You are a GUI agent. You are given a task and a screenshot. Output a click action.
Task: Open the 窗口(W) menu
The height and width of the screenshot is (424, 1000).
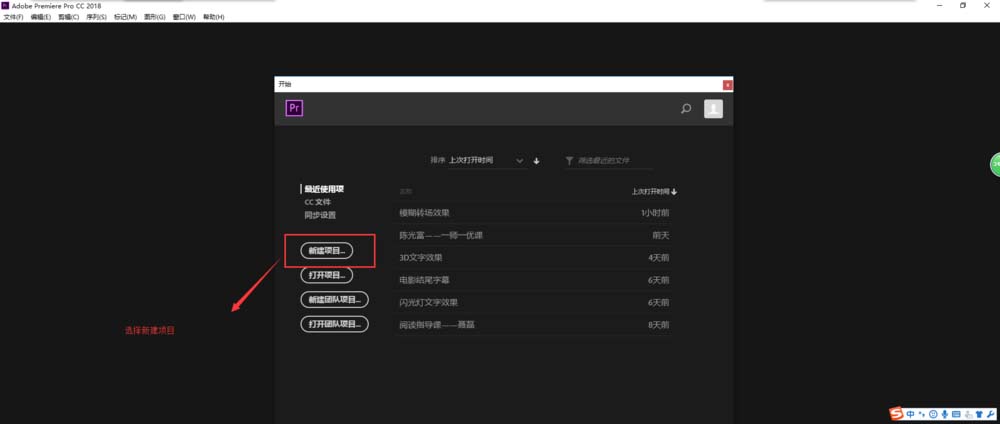click(184, 17)
